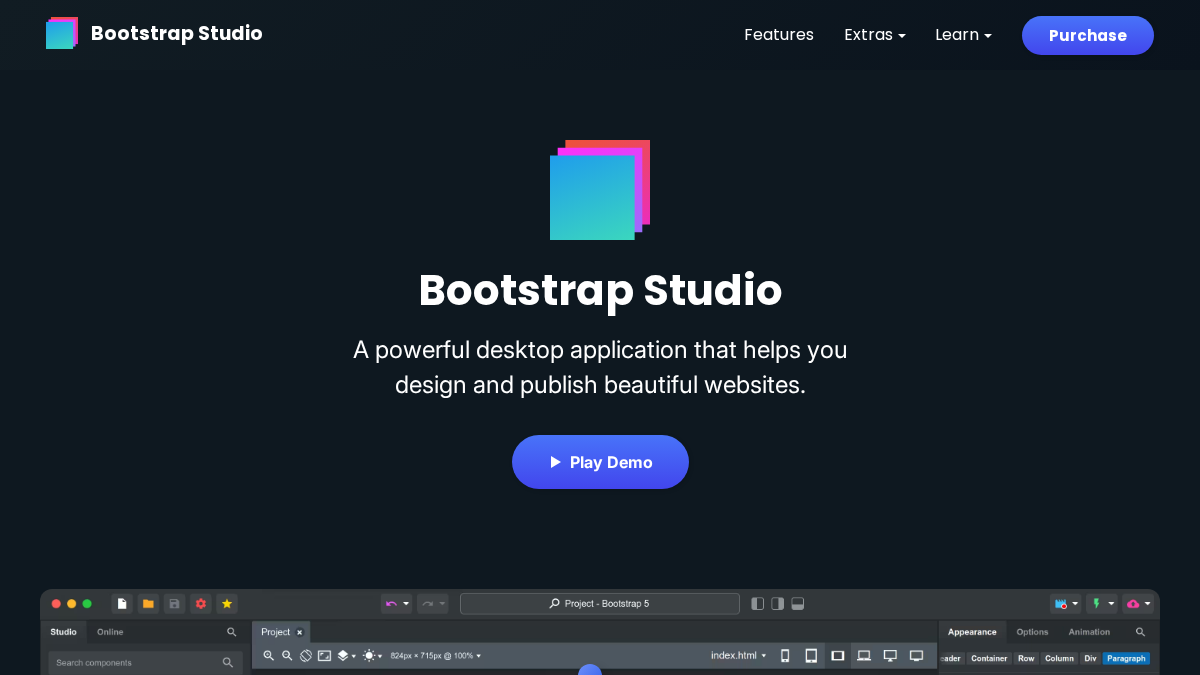Click the search icon beside Animation tab
The width and height of the screenshot is (1200, 675).
[x=1141, y=632]
